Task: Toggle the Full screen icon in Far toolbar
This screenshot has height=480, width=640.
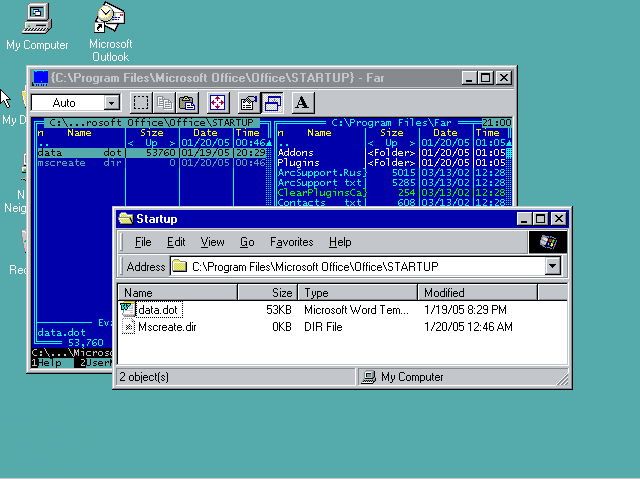Action: click(x=218, y=102)
